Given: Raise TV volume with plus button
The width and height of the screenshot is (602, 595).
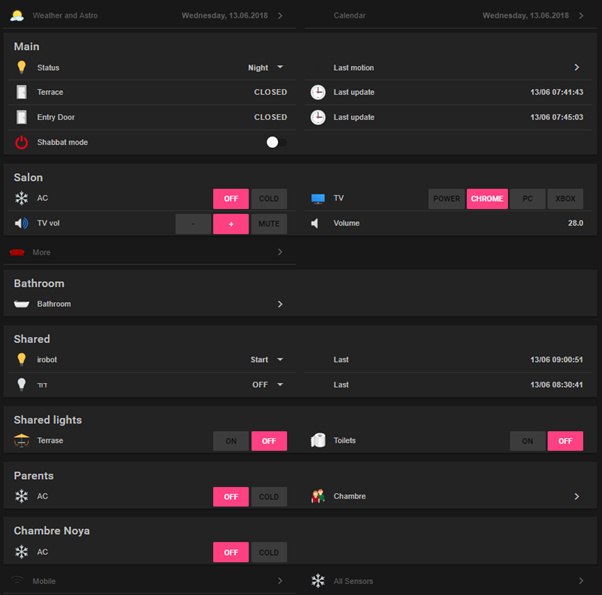Looking at the screenshot, I should click(231, 224).
